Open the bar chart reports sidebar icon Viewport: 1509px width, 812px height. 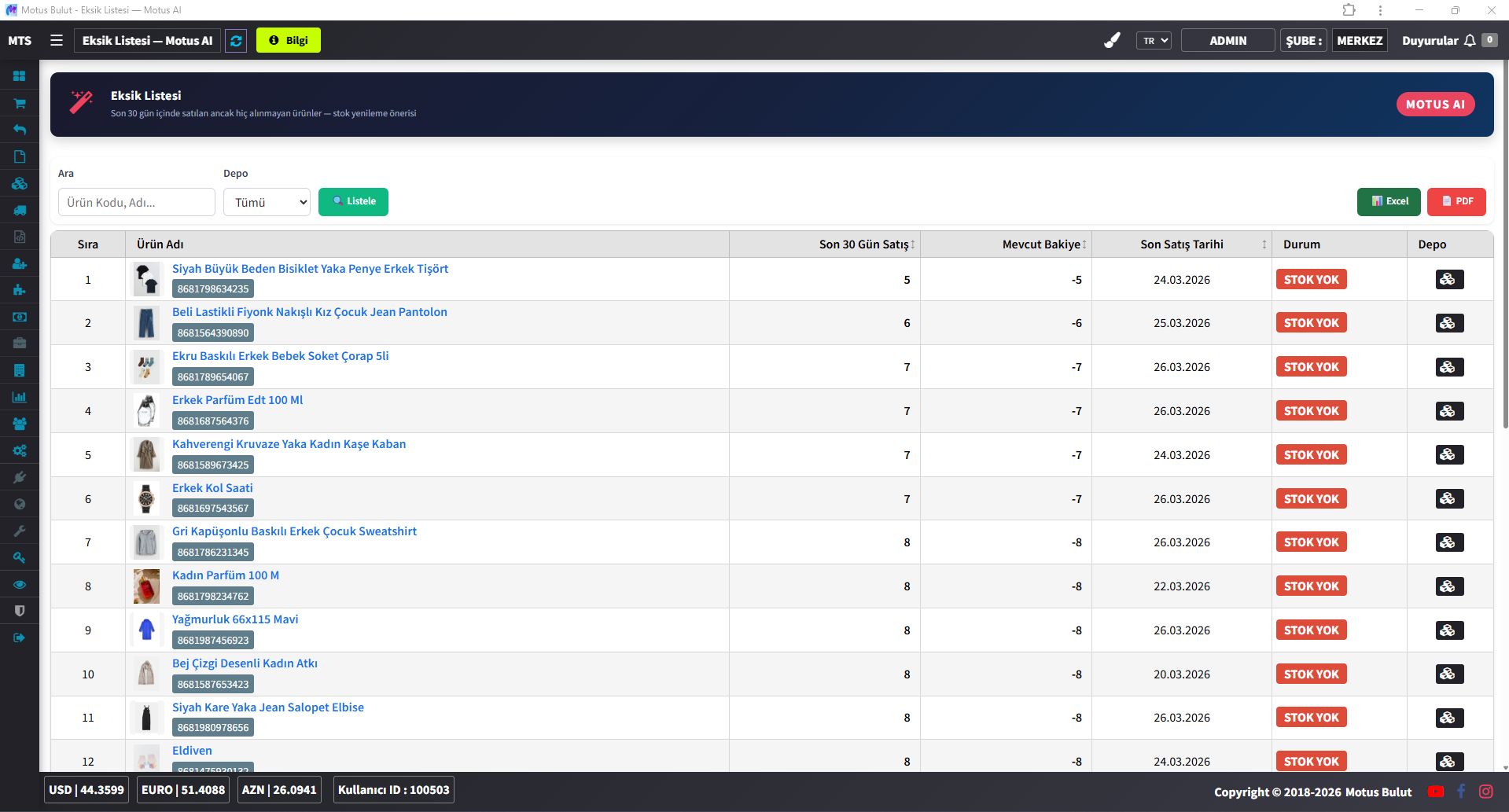pyautogui.click(x=20, y=397)
